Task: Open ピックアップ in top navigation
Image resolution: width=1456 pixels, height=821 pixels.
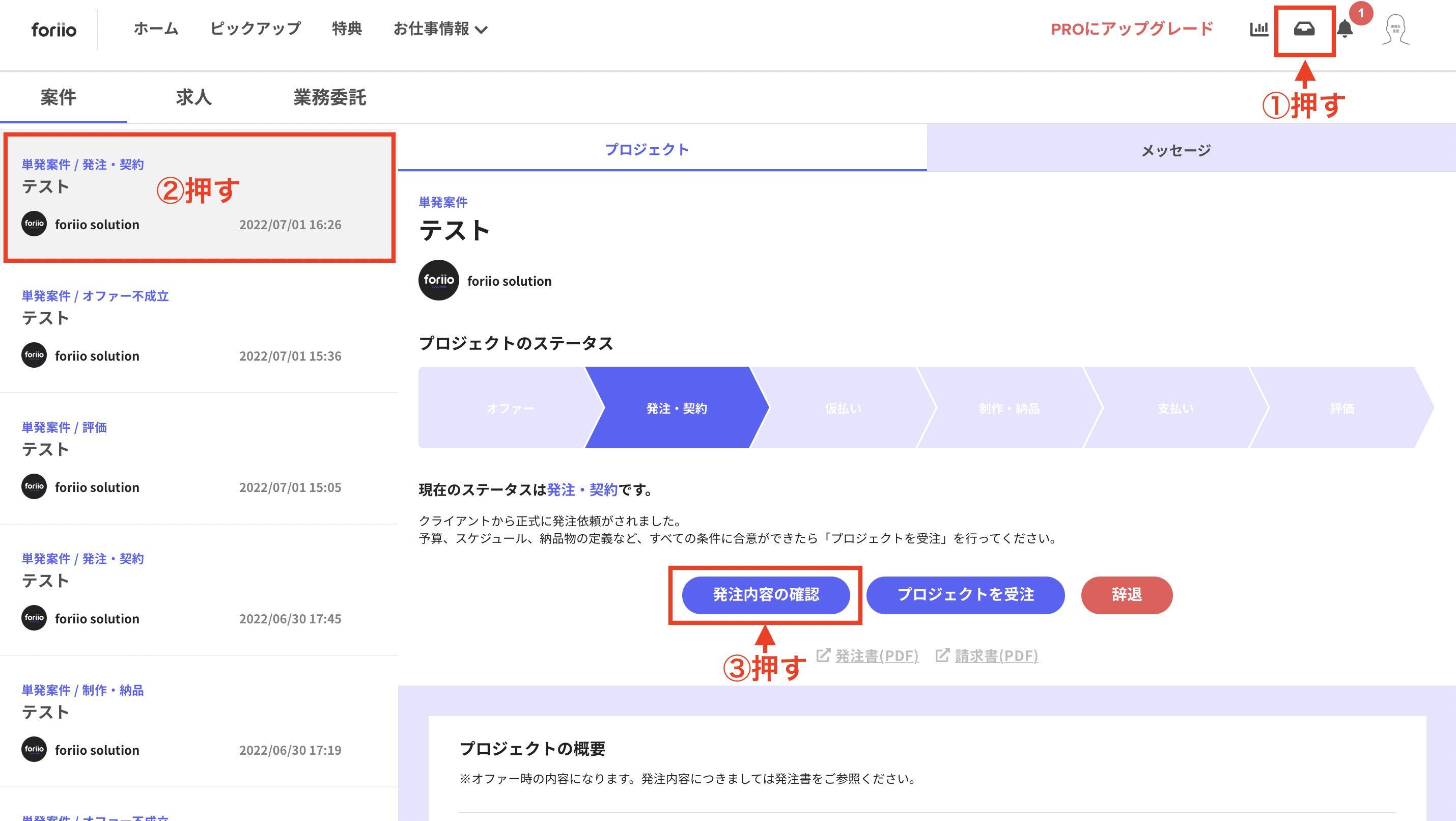Action: pos(256,29)
